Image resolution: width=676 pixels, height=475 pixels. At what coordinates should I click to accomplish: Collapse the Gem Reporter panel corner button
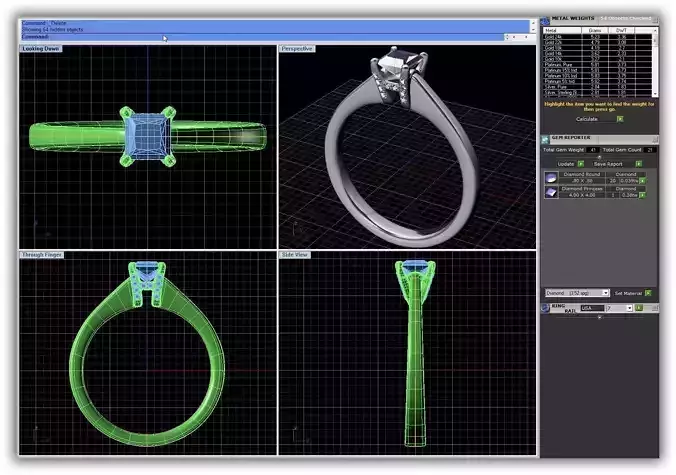point(655,139)
